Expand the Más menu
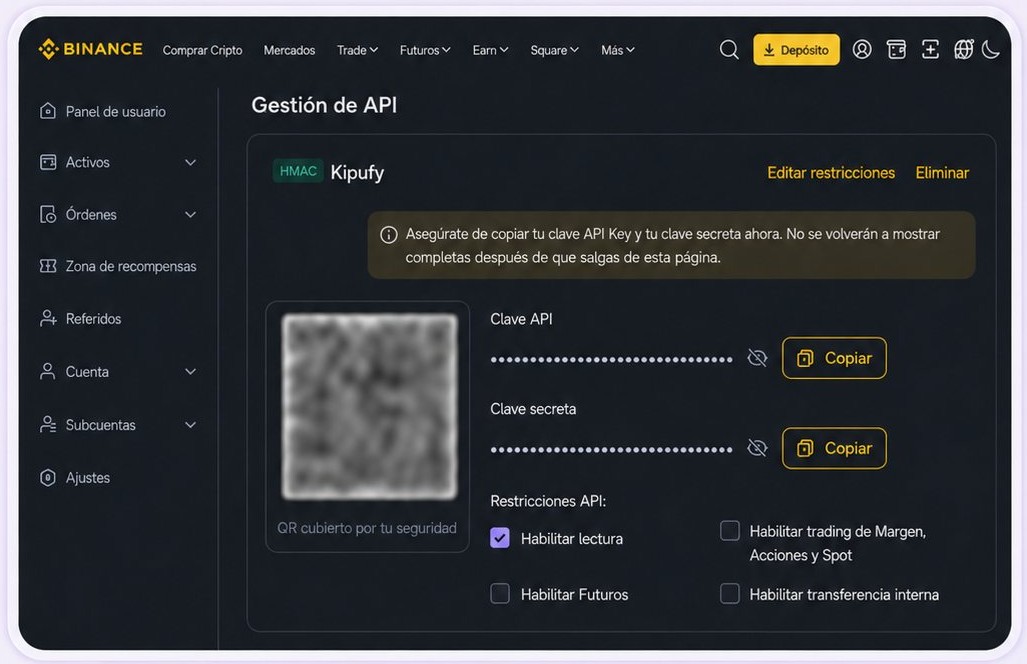 pos(618,50)
